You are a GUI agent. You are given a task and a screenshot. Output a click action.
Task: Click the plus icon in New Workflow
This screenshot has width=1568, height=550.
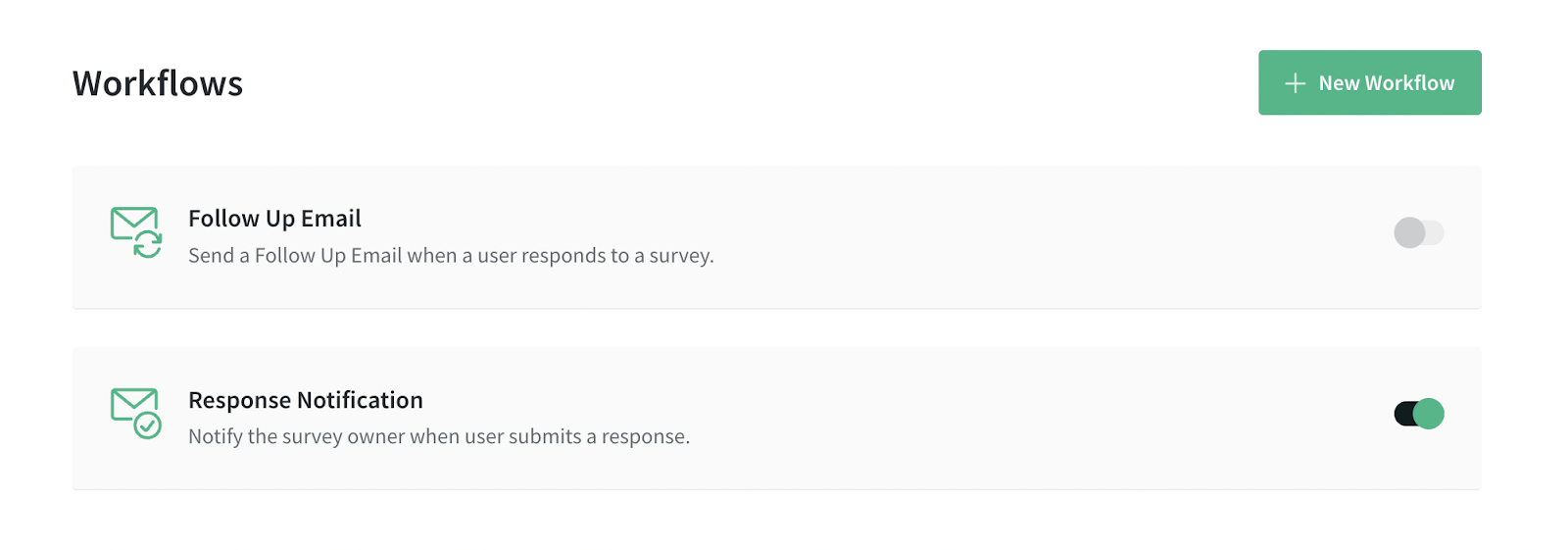pos(1295,83)
